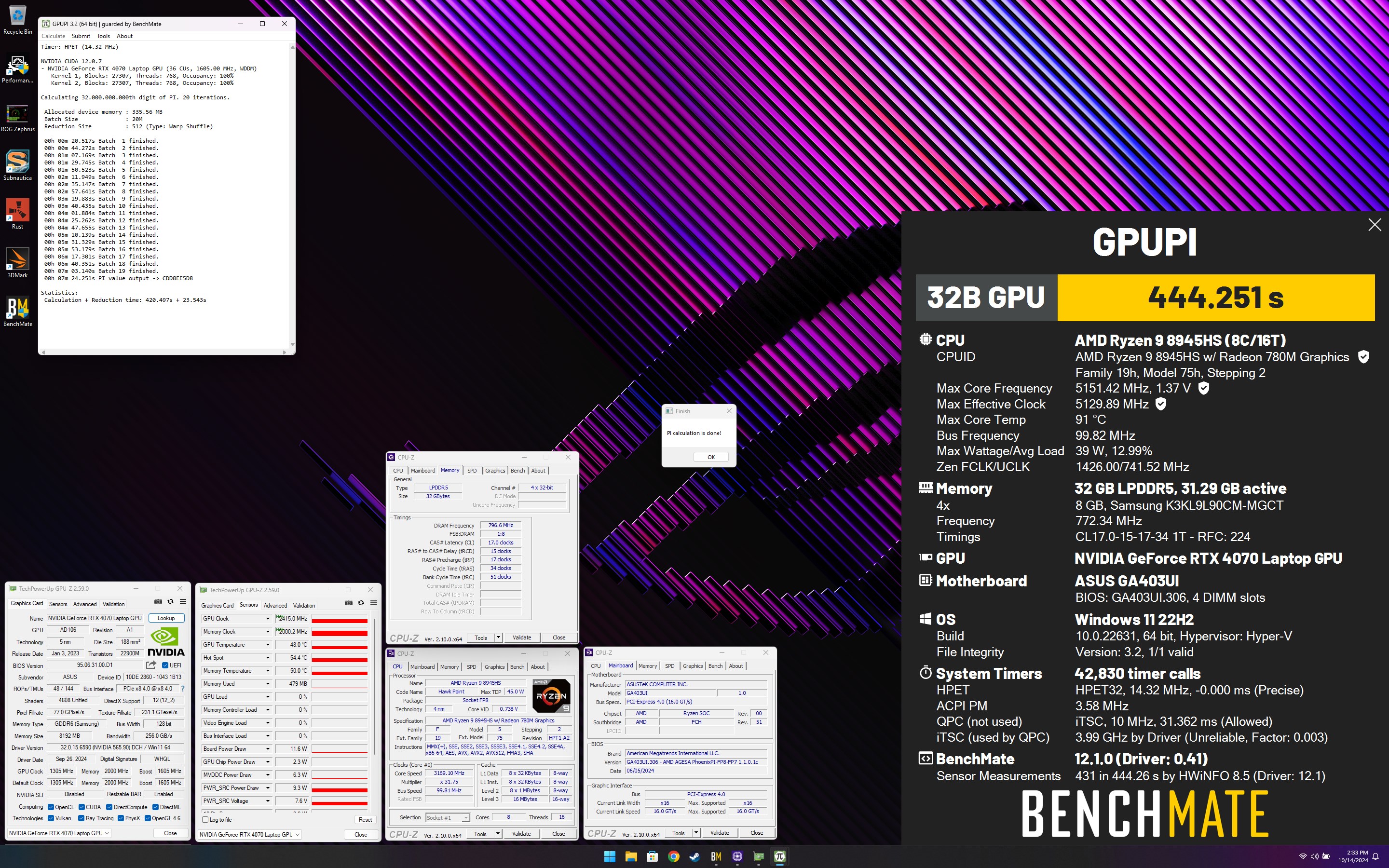Open hamburger menu in GPU-Z Graphics Card window

point(183,602)
